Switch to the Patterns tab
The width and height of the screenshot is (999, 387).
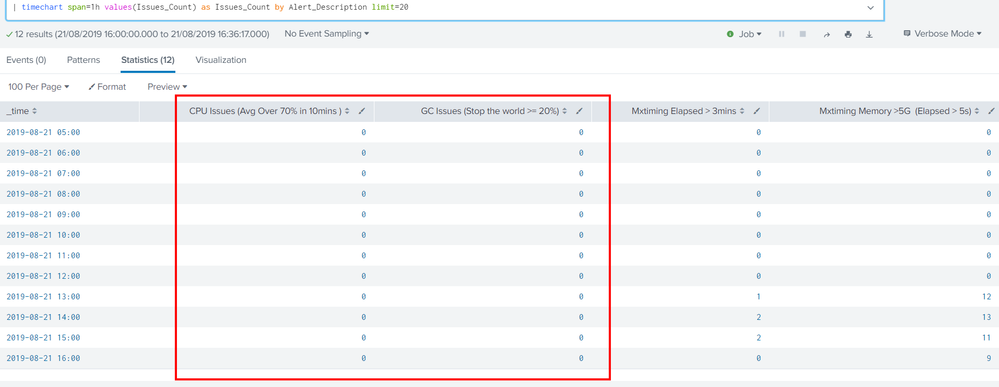pyautogui.click(x=83, y=60)
